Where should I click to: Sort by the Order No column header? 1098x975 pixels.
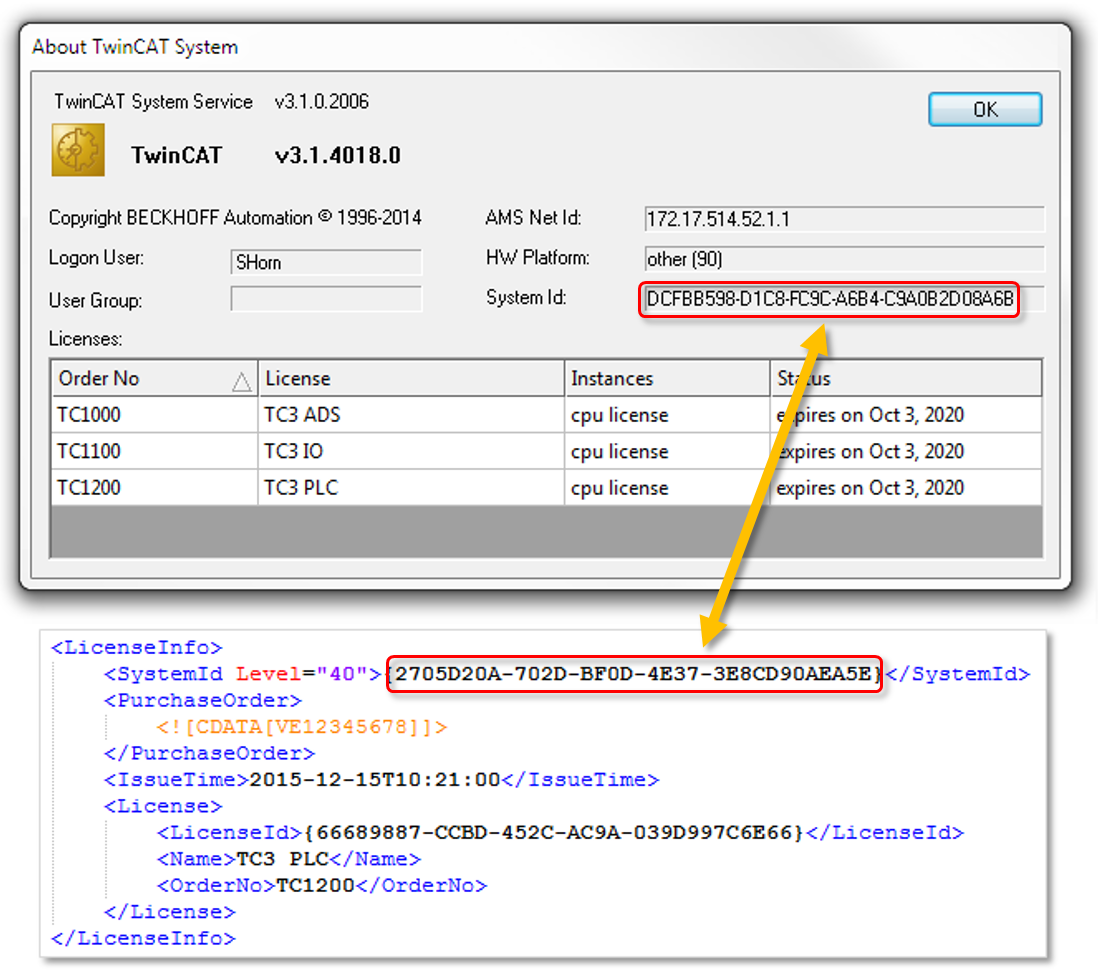pos(154,378)
